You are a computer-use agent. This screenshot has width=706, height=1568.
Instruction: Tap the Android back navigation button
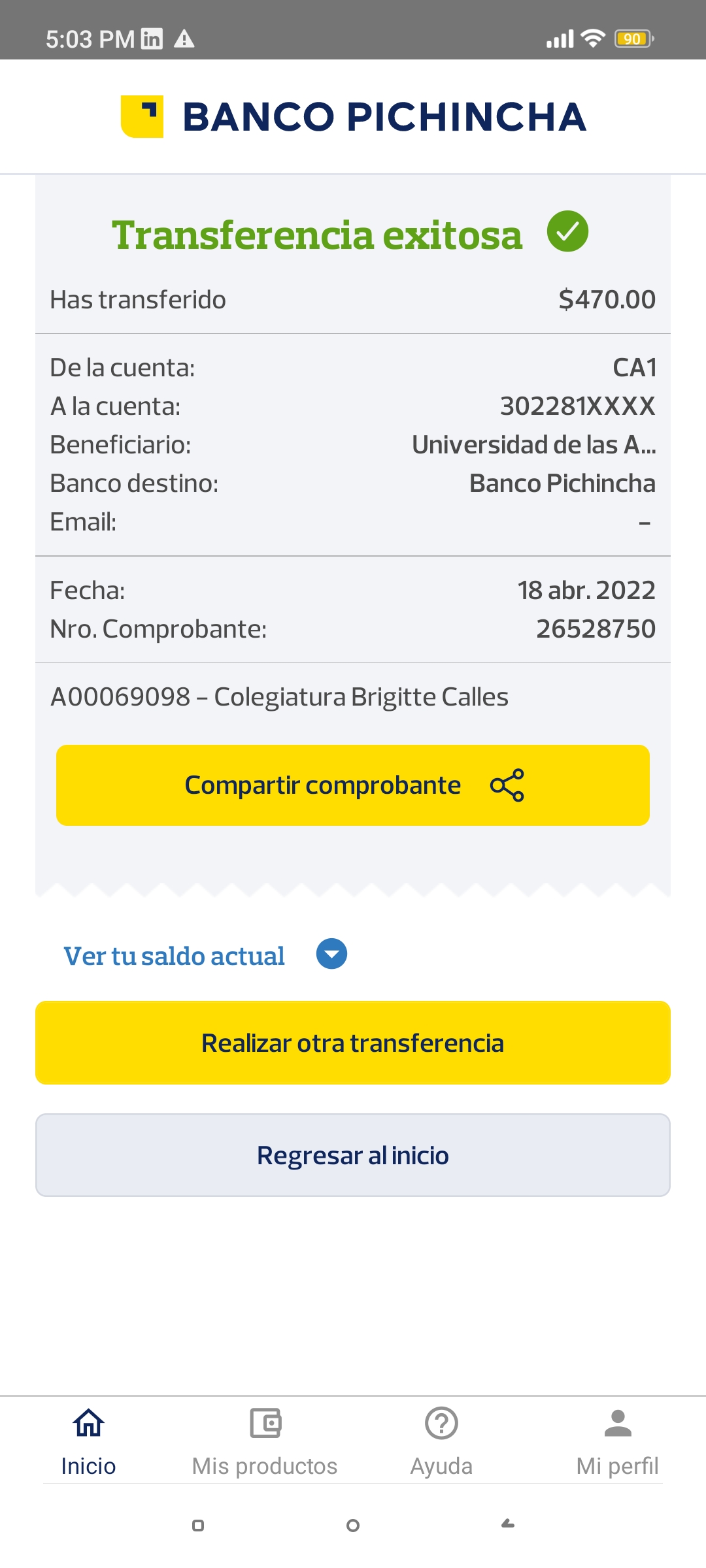508,1524
